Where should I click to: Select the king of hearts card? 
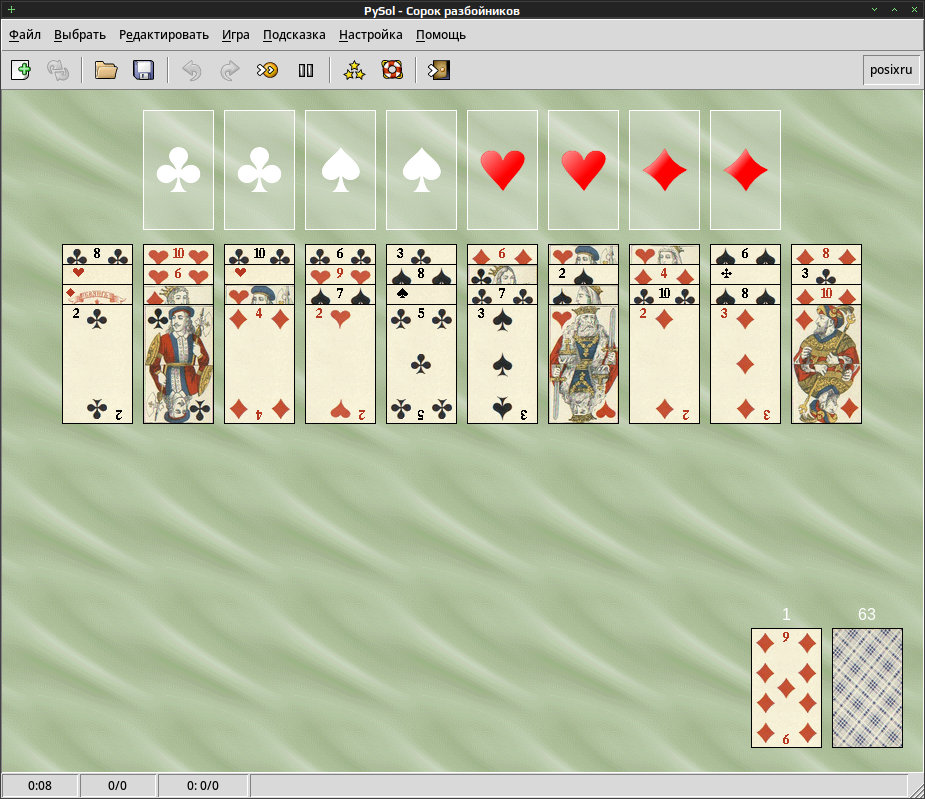(x=583, y=364)
